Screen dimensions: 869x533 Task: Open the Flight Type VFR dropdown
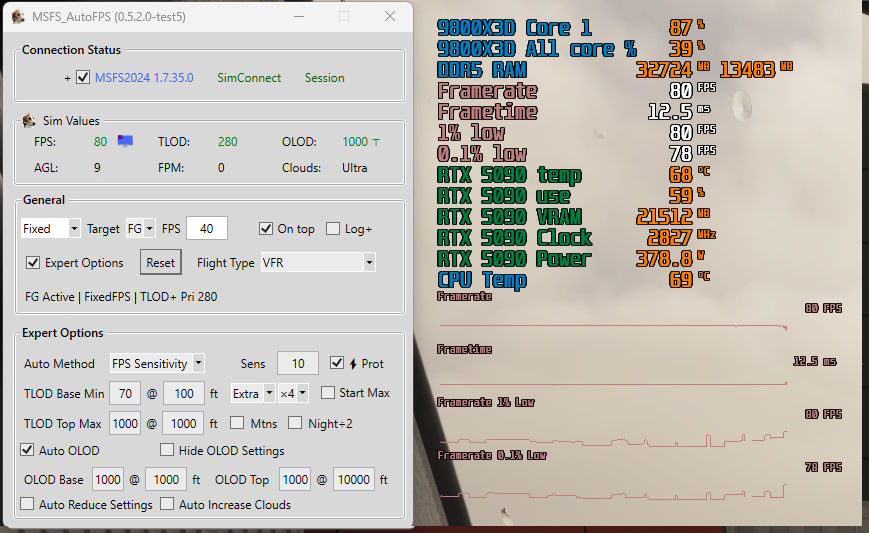coord(318,262)
